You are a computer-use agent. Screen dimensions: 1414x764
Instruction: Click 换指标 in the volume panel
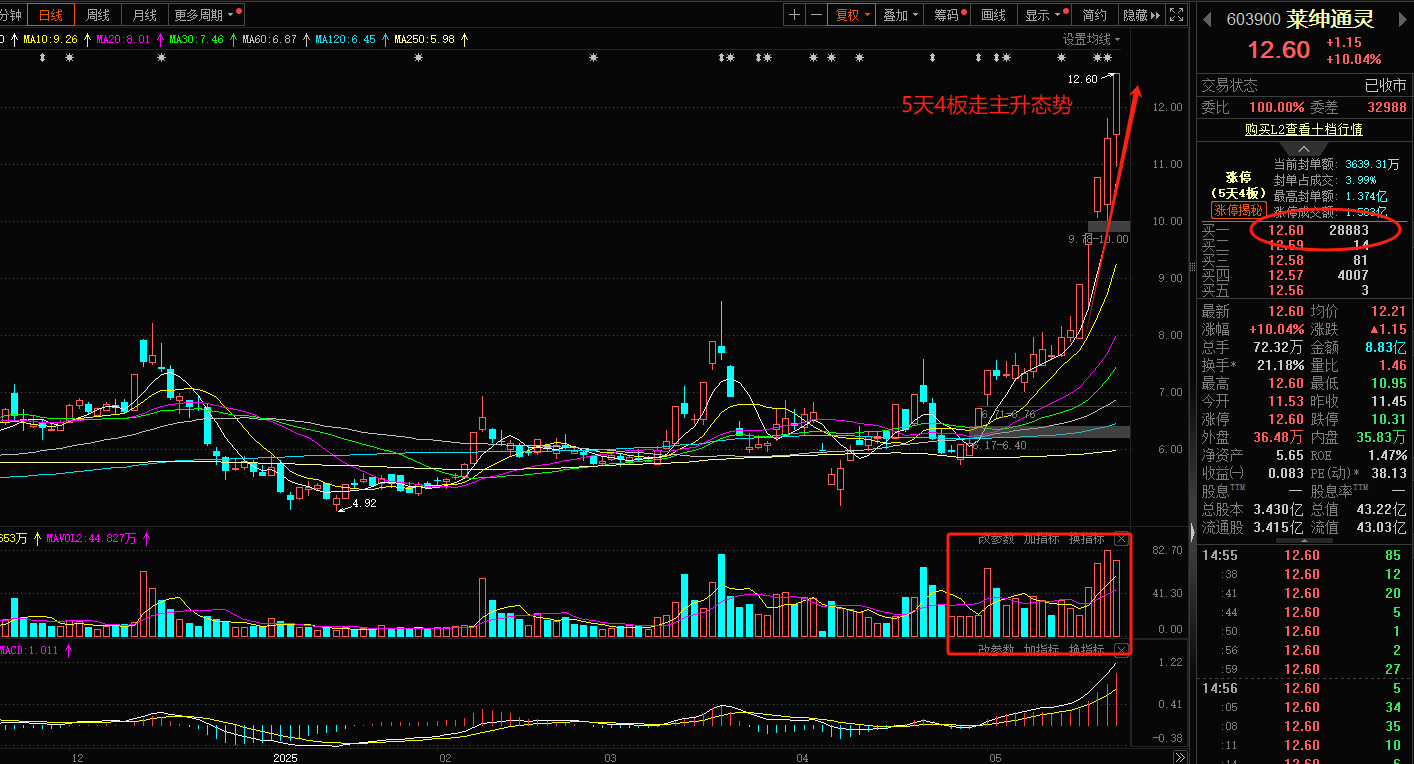(x=1086, y=539)
